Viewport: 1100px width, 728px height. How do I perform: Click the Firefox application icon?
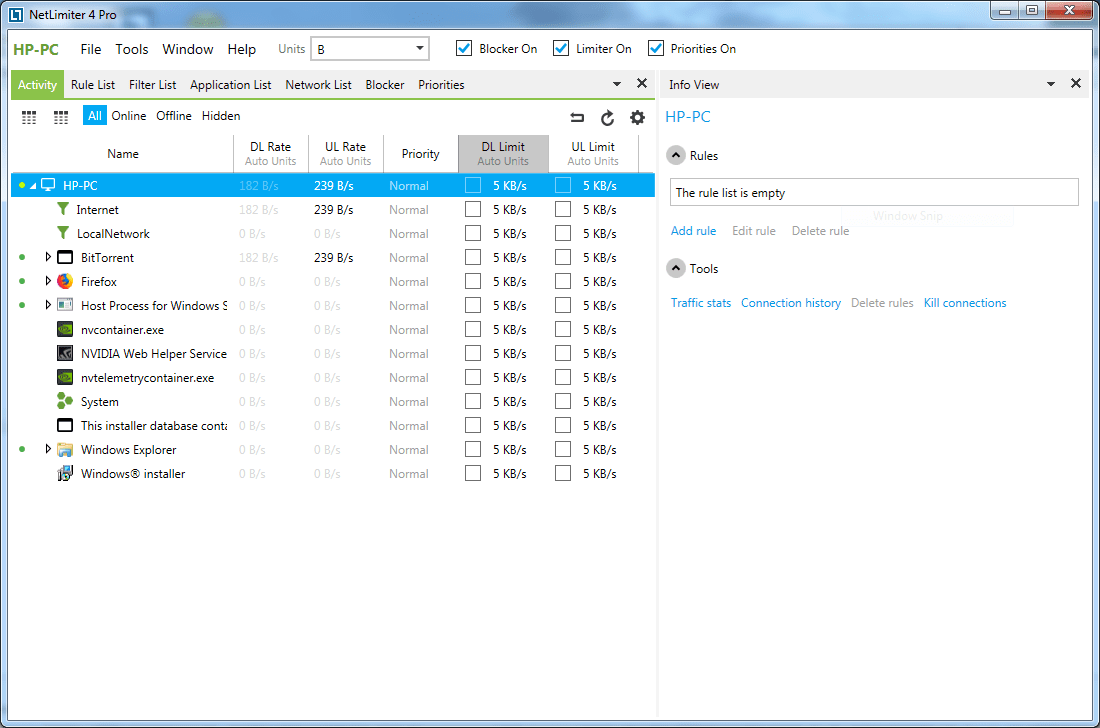click(x=65, y=281)
